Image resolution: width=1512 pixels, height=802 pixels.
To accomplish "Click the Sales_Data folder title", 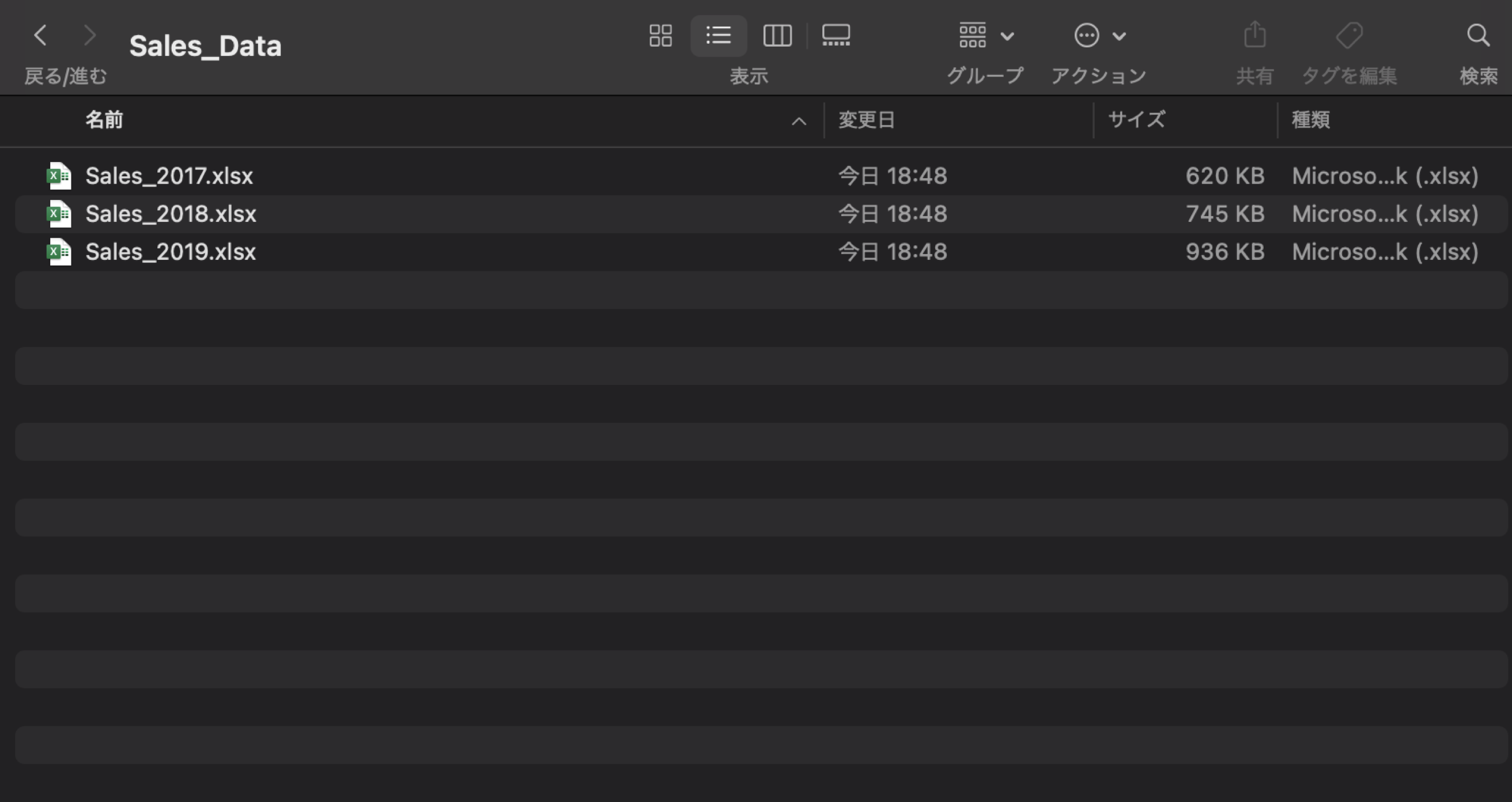I will 206,46.
